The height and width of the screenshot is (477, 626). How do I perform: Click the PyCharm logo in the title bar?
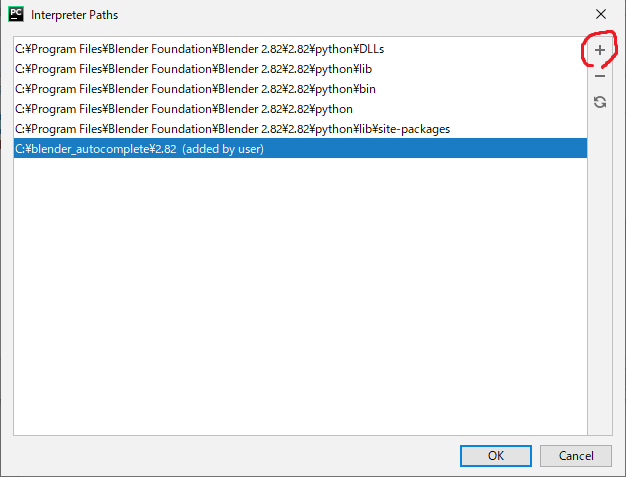click(x=16, y=14)
